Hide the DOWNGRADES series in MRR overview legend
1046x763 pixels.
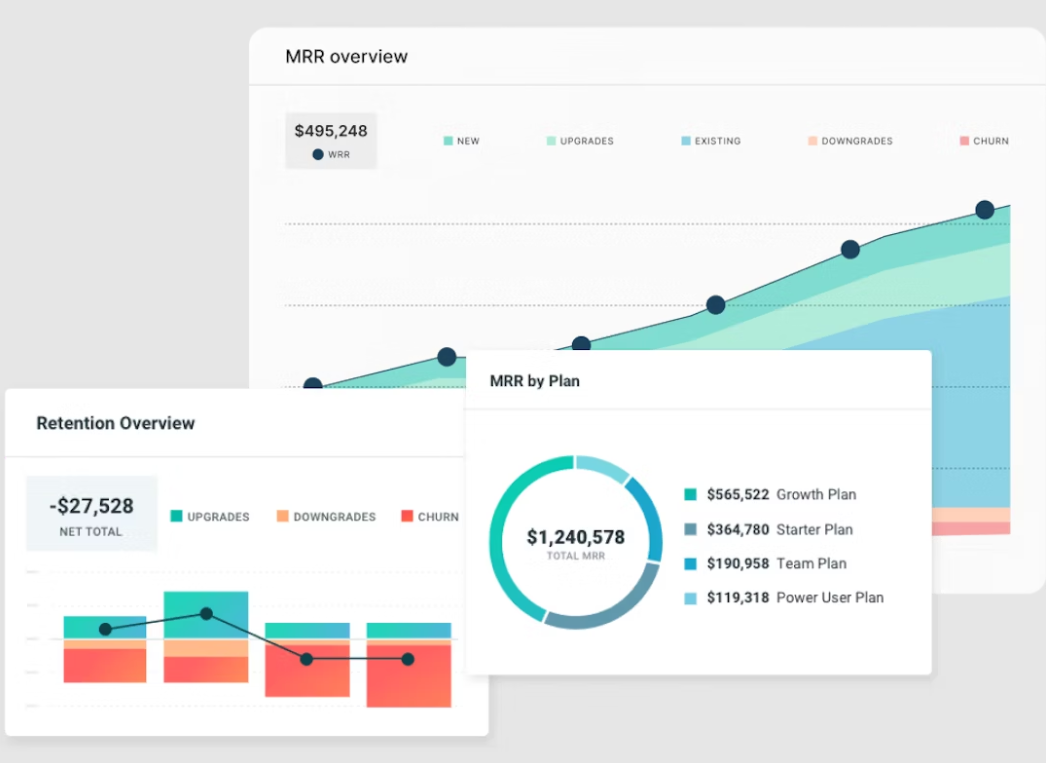pos(849,141)
